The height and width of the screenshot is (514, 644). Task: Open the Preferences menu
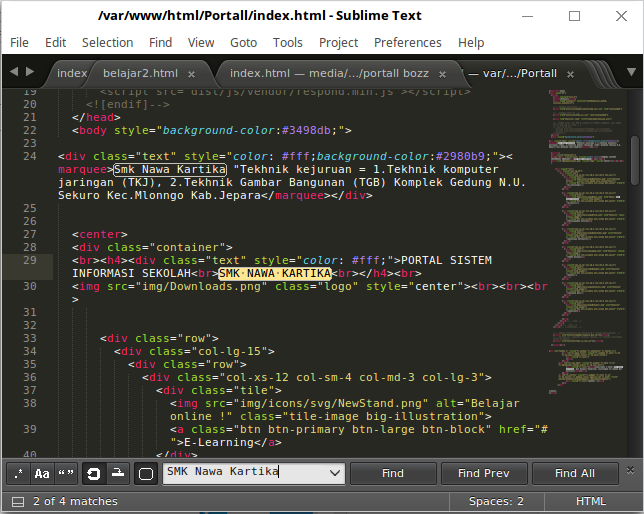point(407,43)
